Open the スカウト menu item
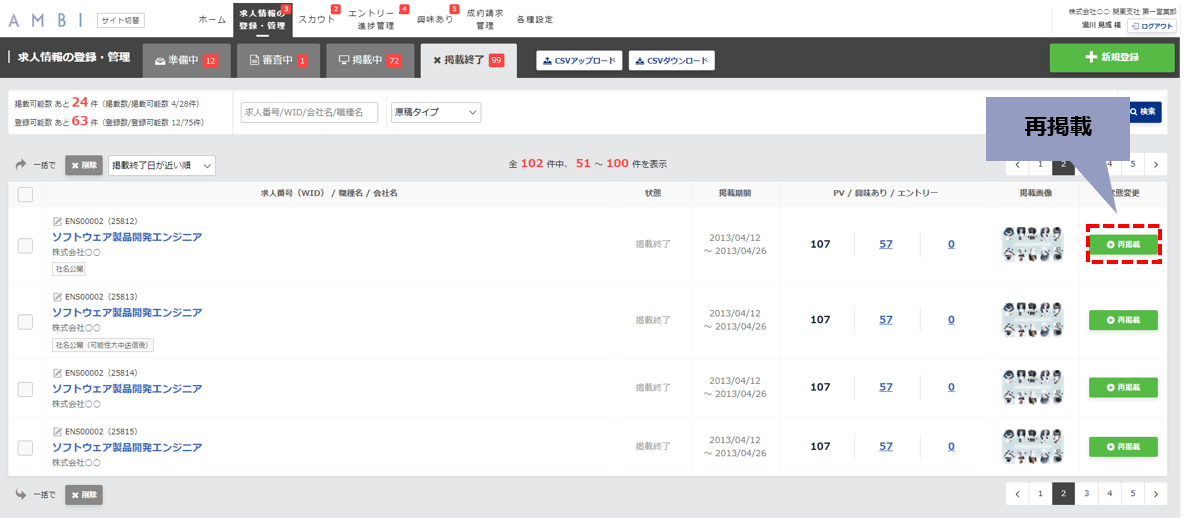Viewport: 1188px width, 521px height. click(x=317, y=20)
